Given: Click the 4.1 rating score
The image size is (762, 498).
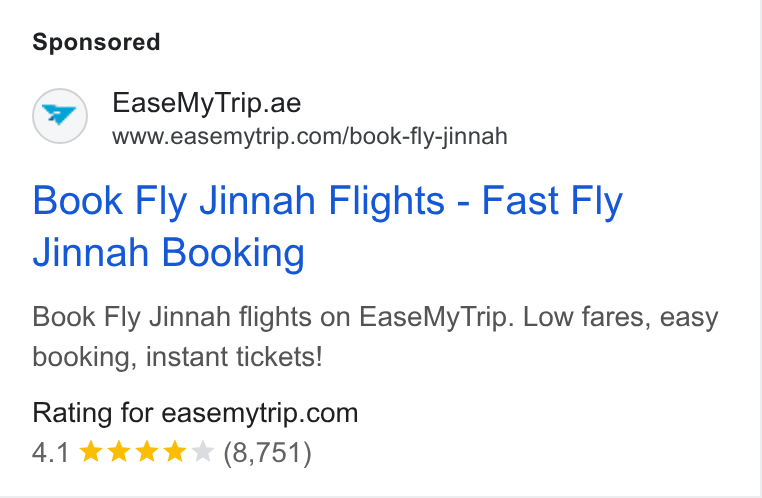Looking at the screenshot, I should tap(51, 452).
